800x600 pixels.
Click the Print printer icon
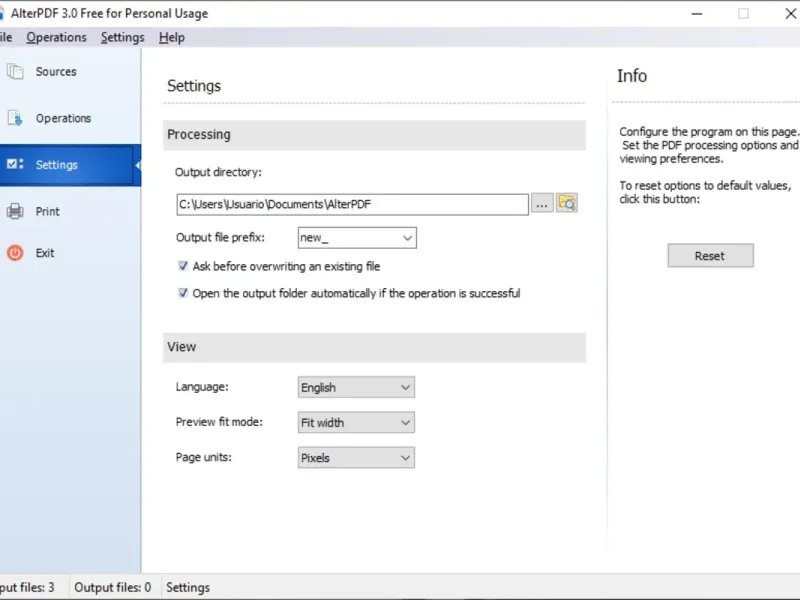(x=15, y=211)
